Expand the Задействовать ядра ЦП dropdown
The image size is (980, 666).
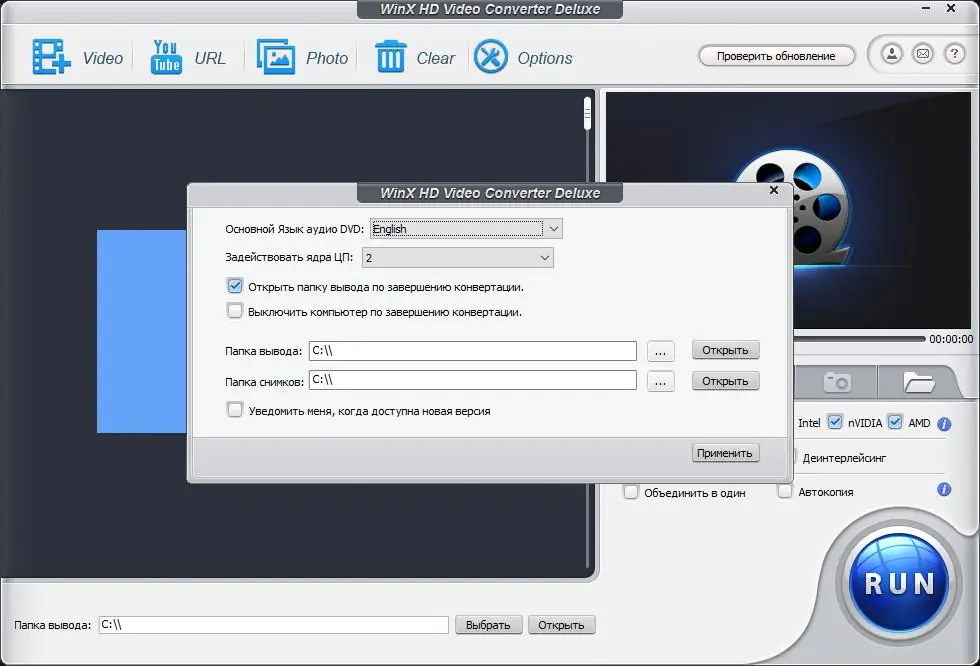545,257
